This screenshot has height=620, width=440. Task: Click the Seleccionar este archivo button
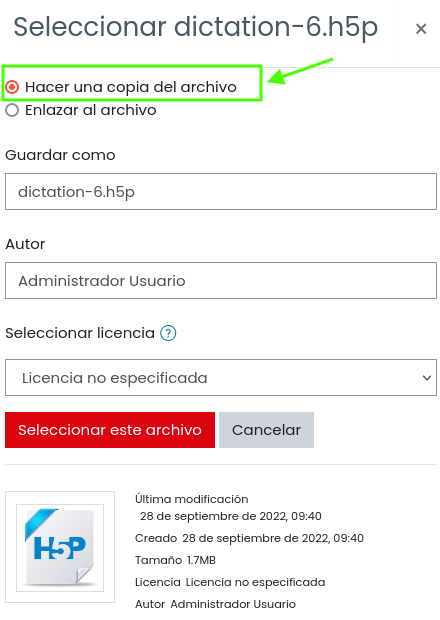coord(110,430)
